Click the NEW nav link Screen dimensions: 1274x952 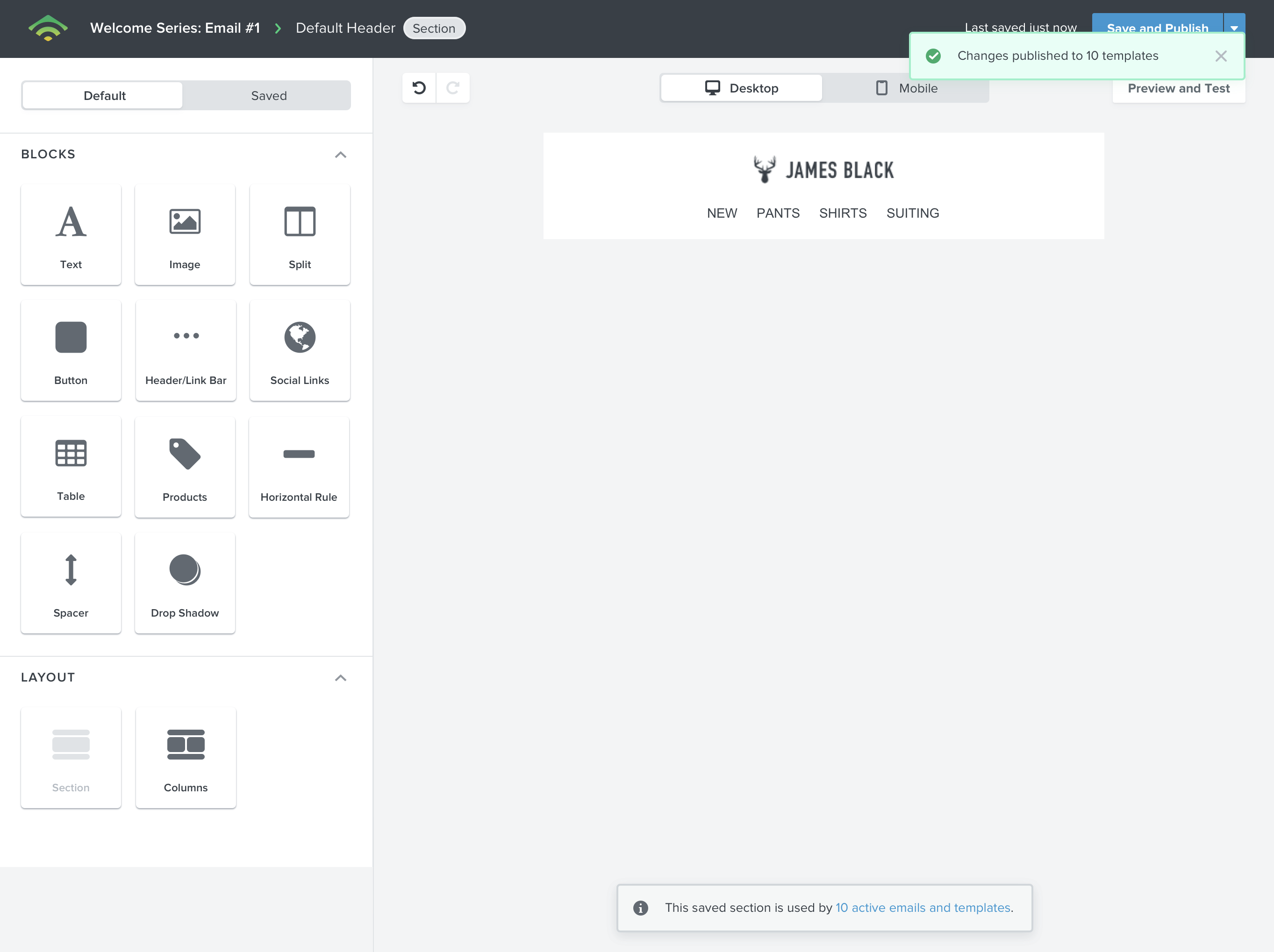[x=722, y=213]
